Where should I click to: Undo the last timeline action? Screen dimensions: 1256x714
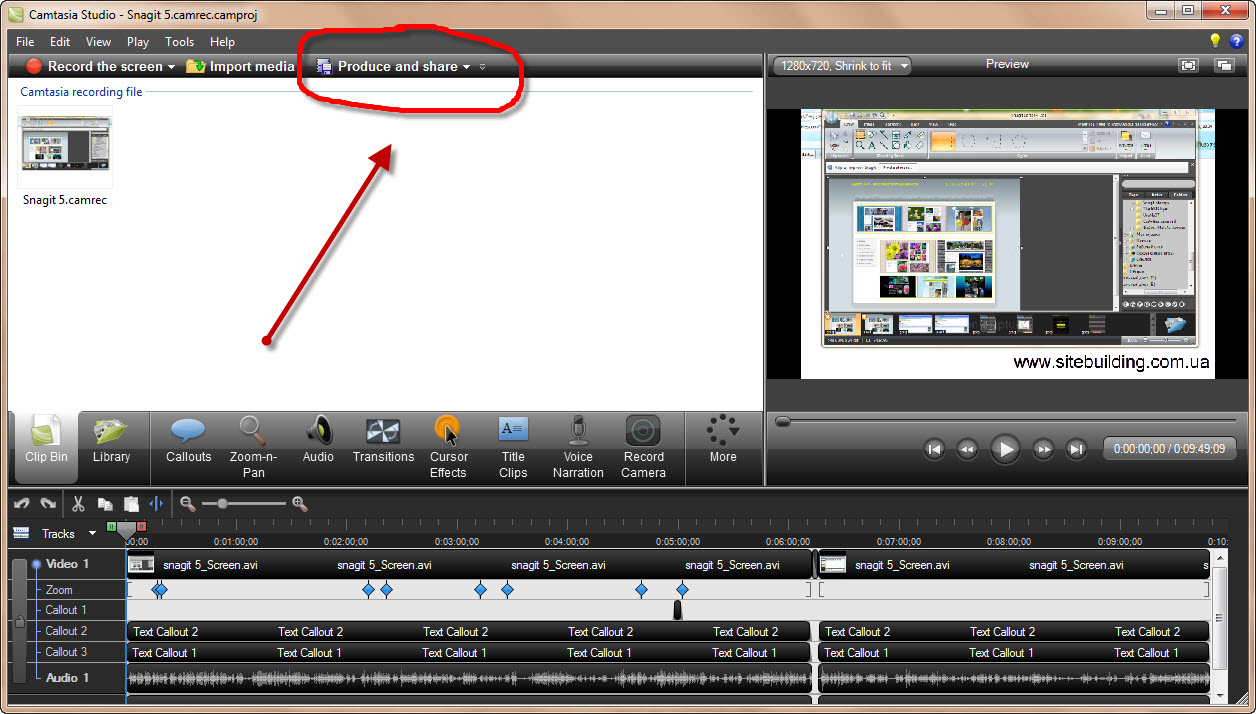pyautogui.click(x=22, y=504)
